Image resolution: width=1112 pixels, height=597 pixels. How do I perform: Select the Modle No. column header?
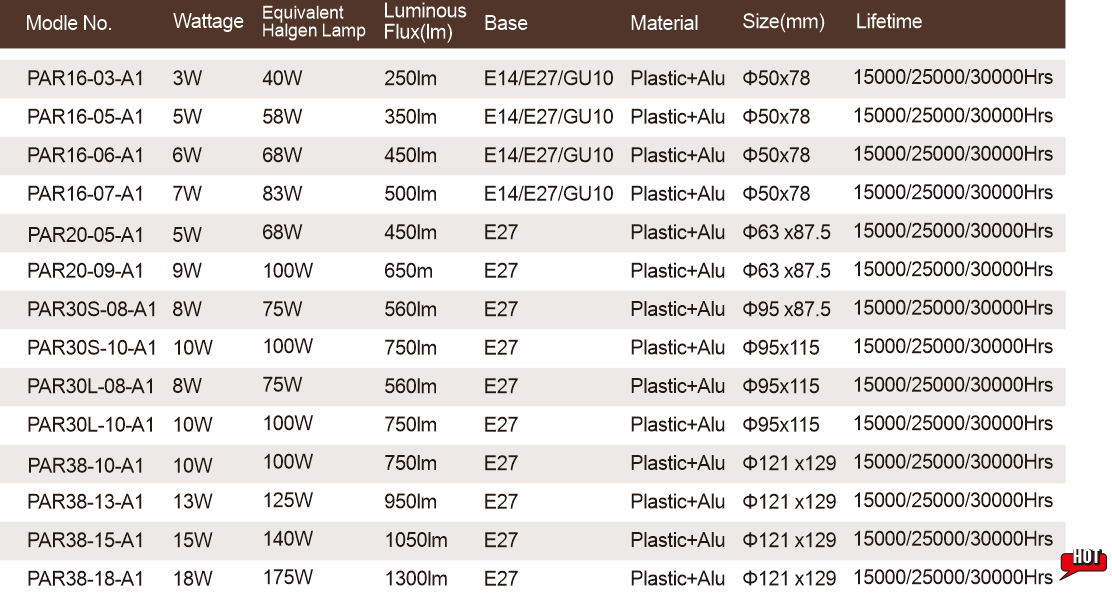[x=69, y=24]
